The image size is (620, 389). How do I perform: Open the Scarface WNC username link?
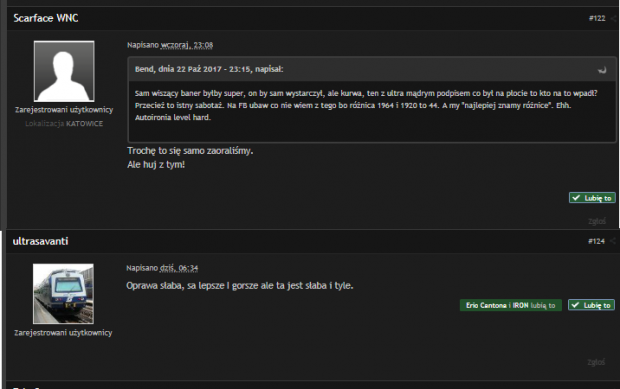(46, 18)
